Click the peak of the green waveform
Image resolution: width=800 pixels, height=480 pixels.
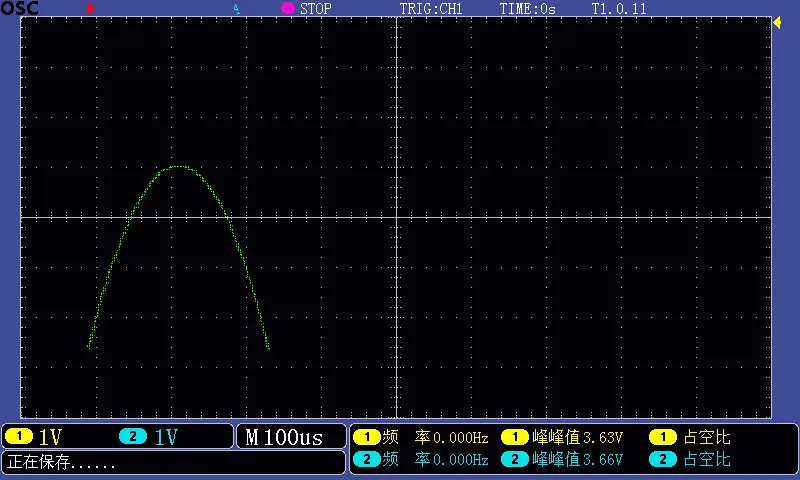point(178,166)
